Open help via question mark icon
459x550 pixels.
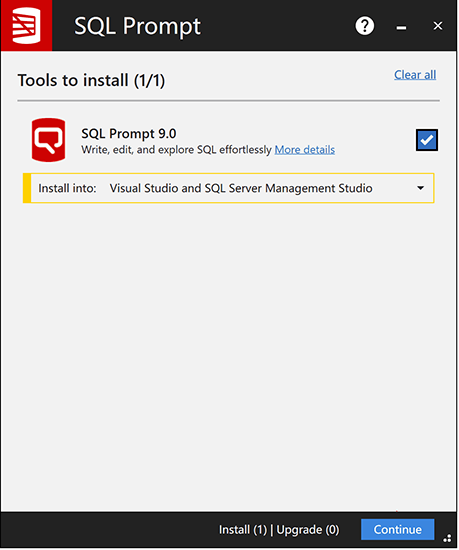click(365, 26)
